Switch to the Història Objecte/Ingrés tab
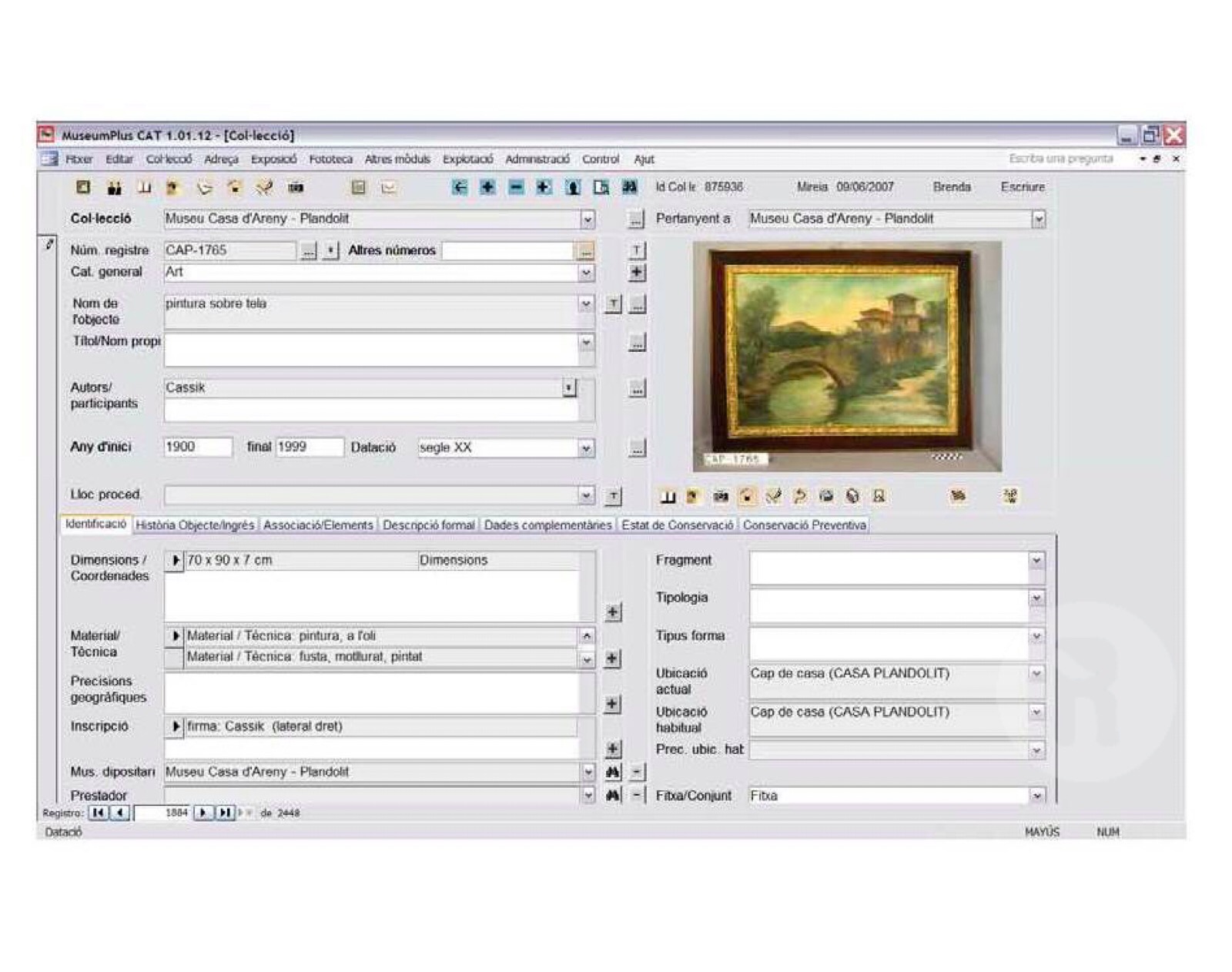 pos(195,525)
